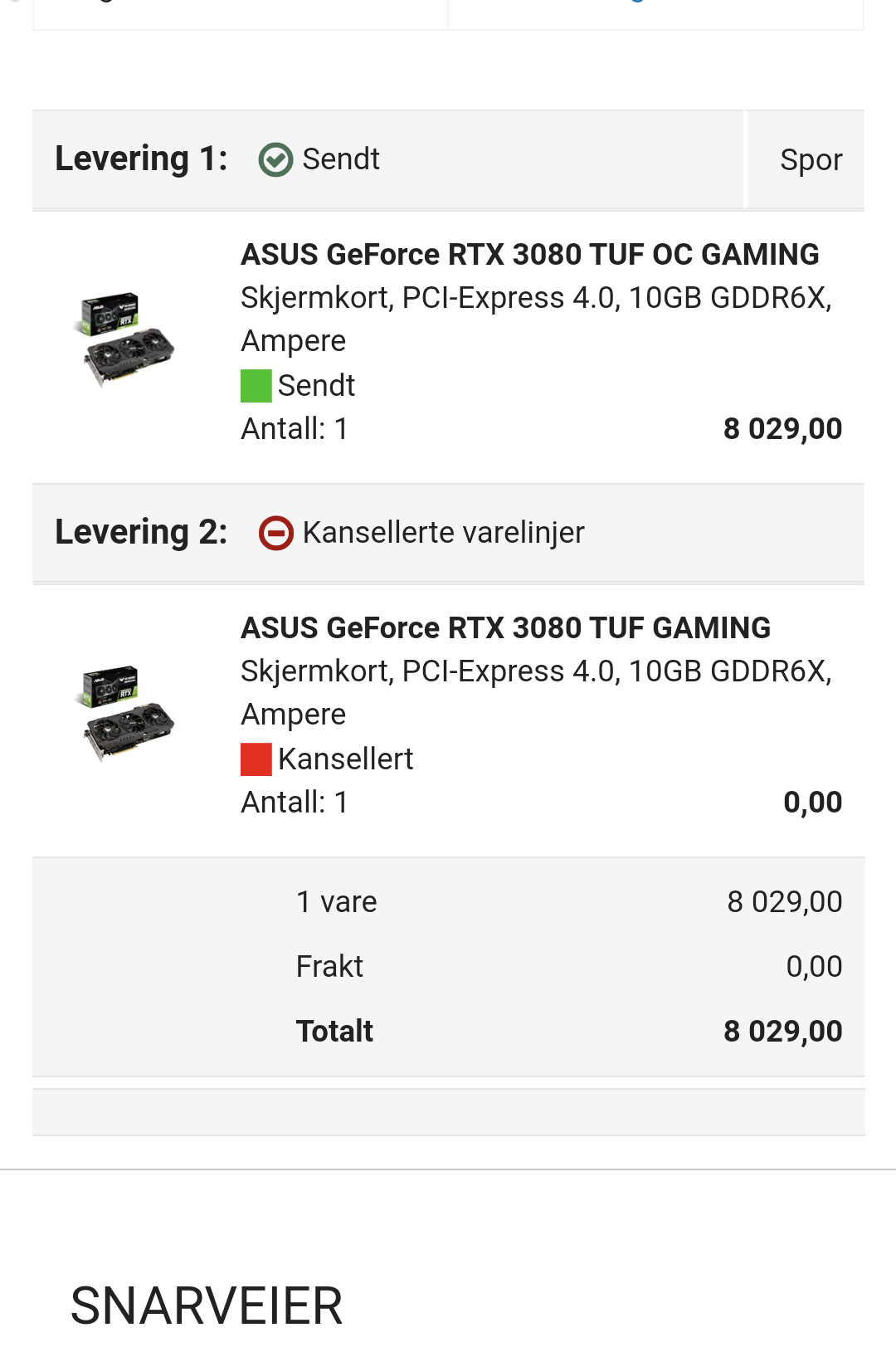Click the red Kansellert status square
The image size is (896, 1347).
pyautogui.click(x=256, y=759)
